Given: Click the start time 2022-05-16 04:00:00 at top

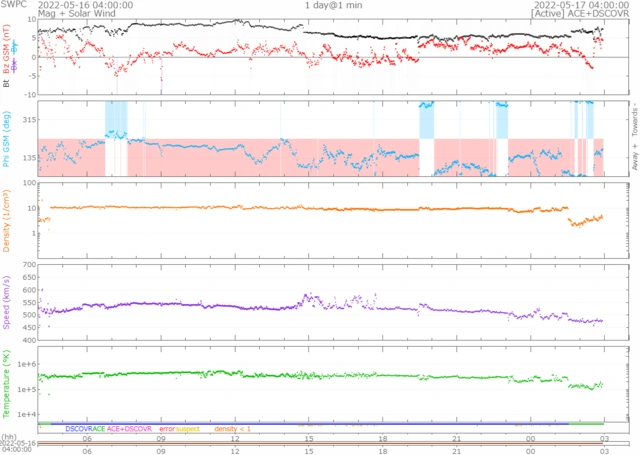Looking at the screenshot, I should click(85, 5).
